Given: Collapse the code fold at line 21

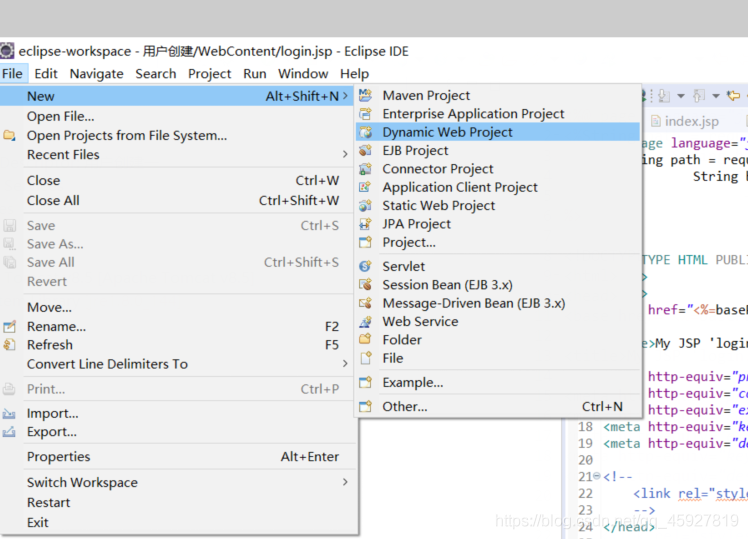Looking at the screenshot, I should [x=596, y=477].
